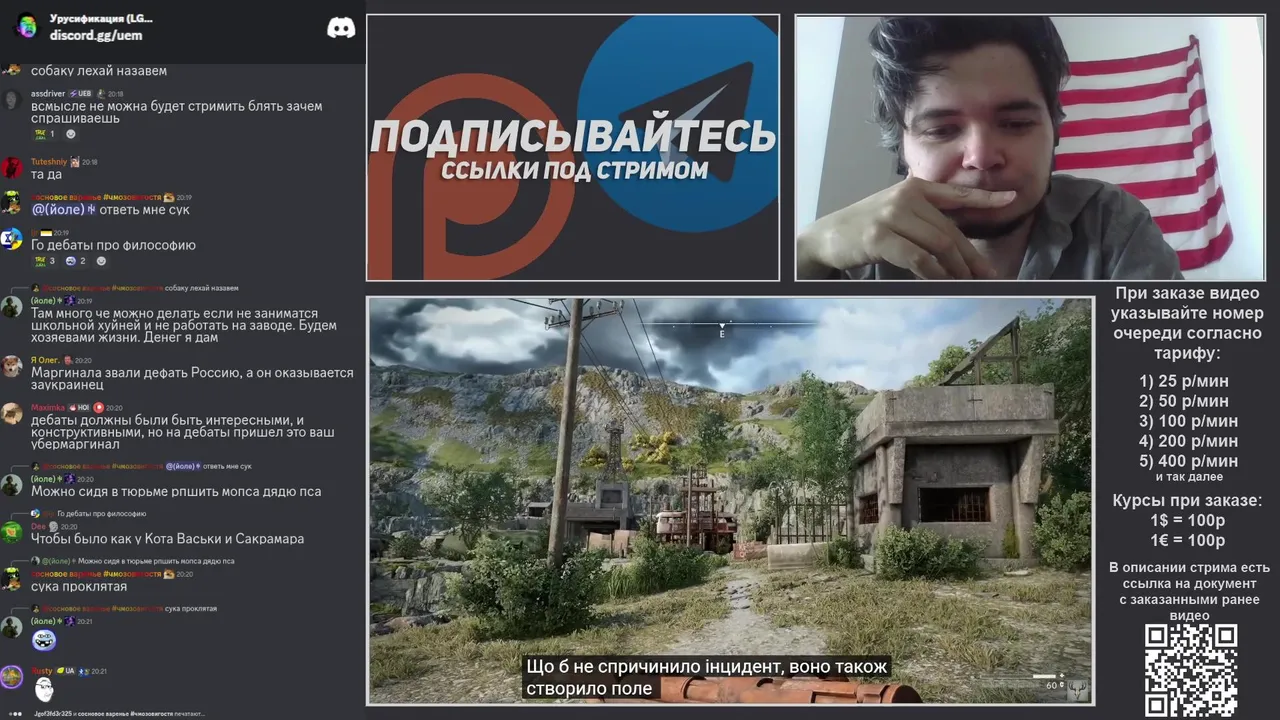Open Rusty's purple-ringed profile avatar
The height and width of the screenshot is (720, 1280).
[11, 677]
